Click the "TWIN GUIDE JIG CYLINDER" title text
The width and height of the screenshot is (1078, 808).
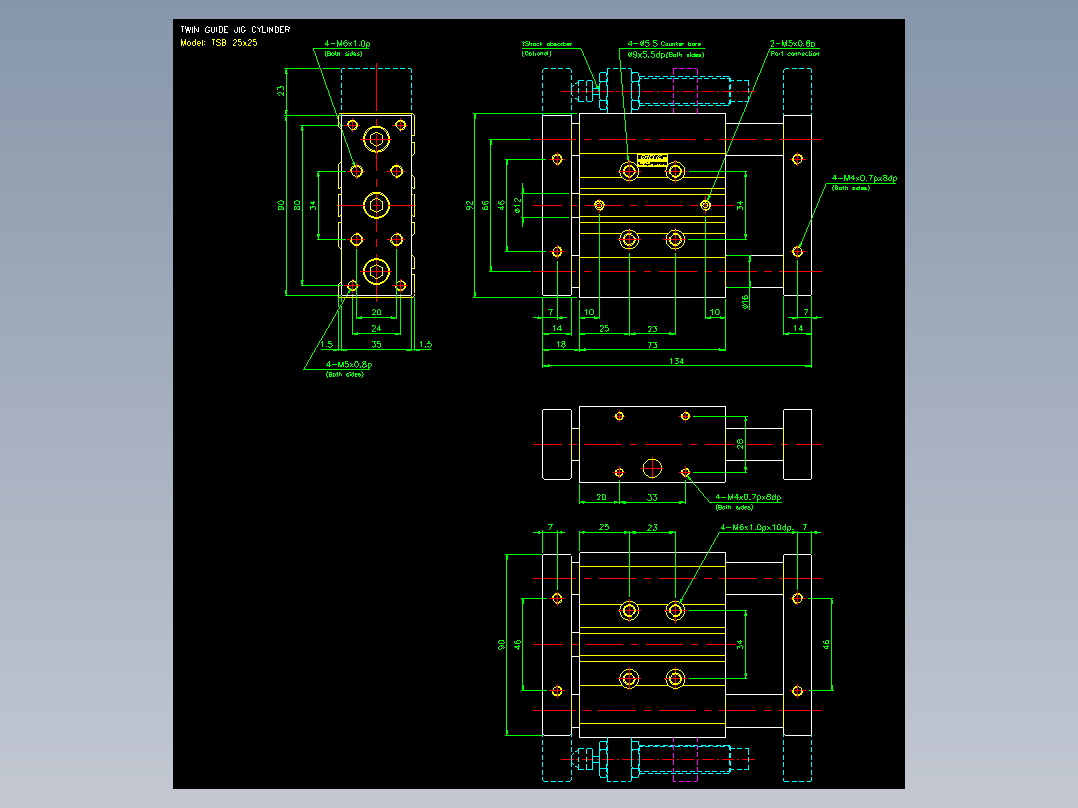[235, 30]
